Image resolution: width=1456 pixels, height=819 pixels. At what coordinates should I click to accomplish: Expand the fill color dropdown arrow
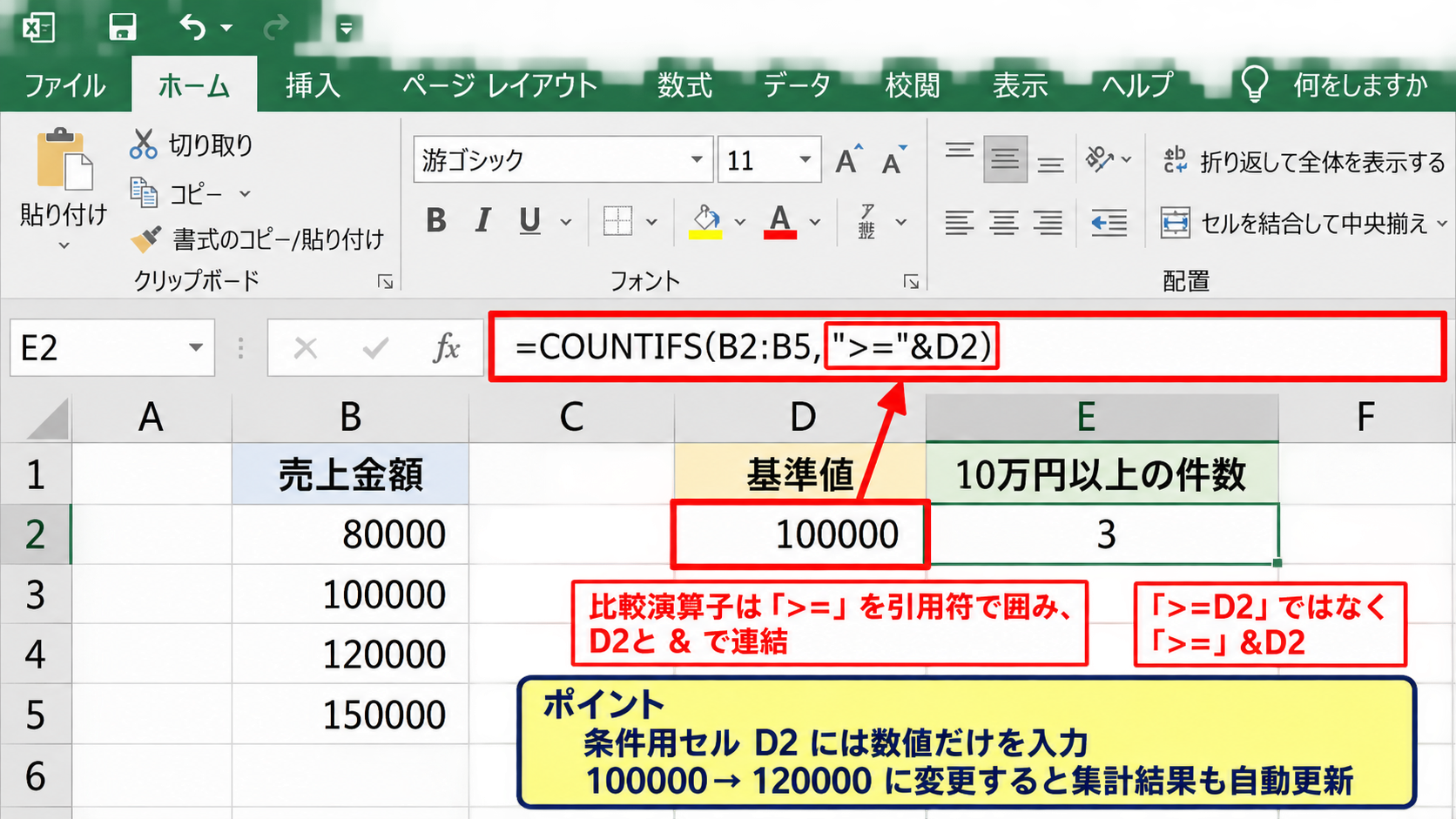tap(740, 223)
